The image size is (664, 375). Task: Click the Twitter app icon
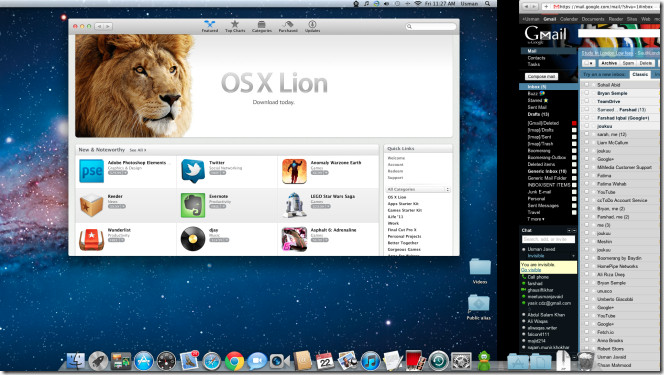coord(193,171)
